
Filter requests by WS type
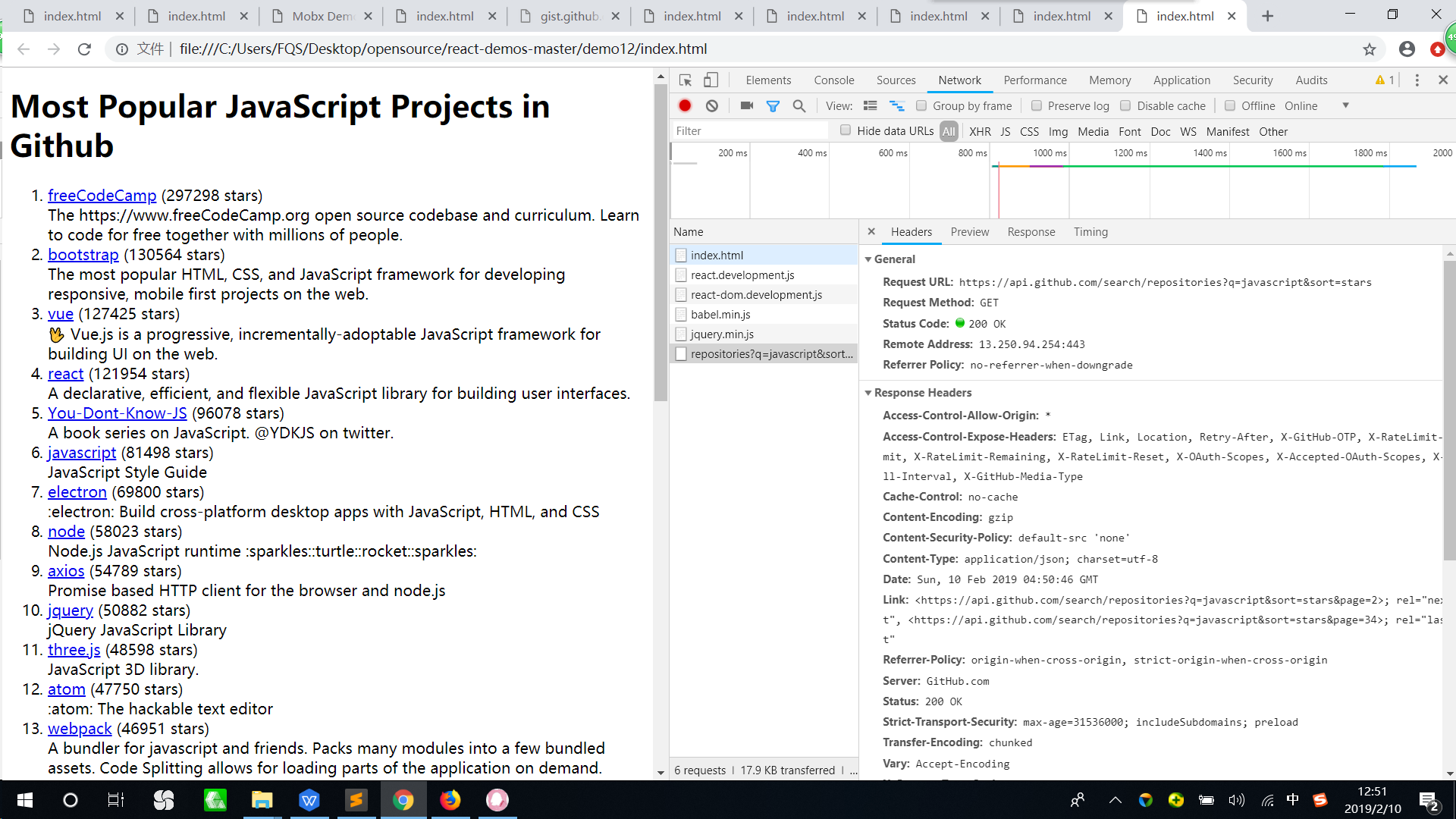click(x=1188, y=132)
